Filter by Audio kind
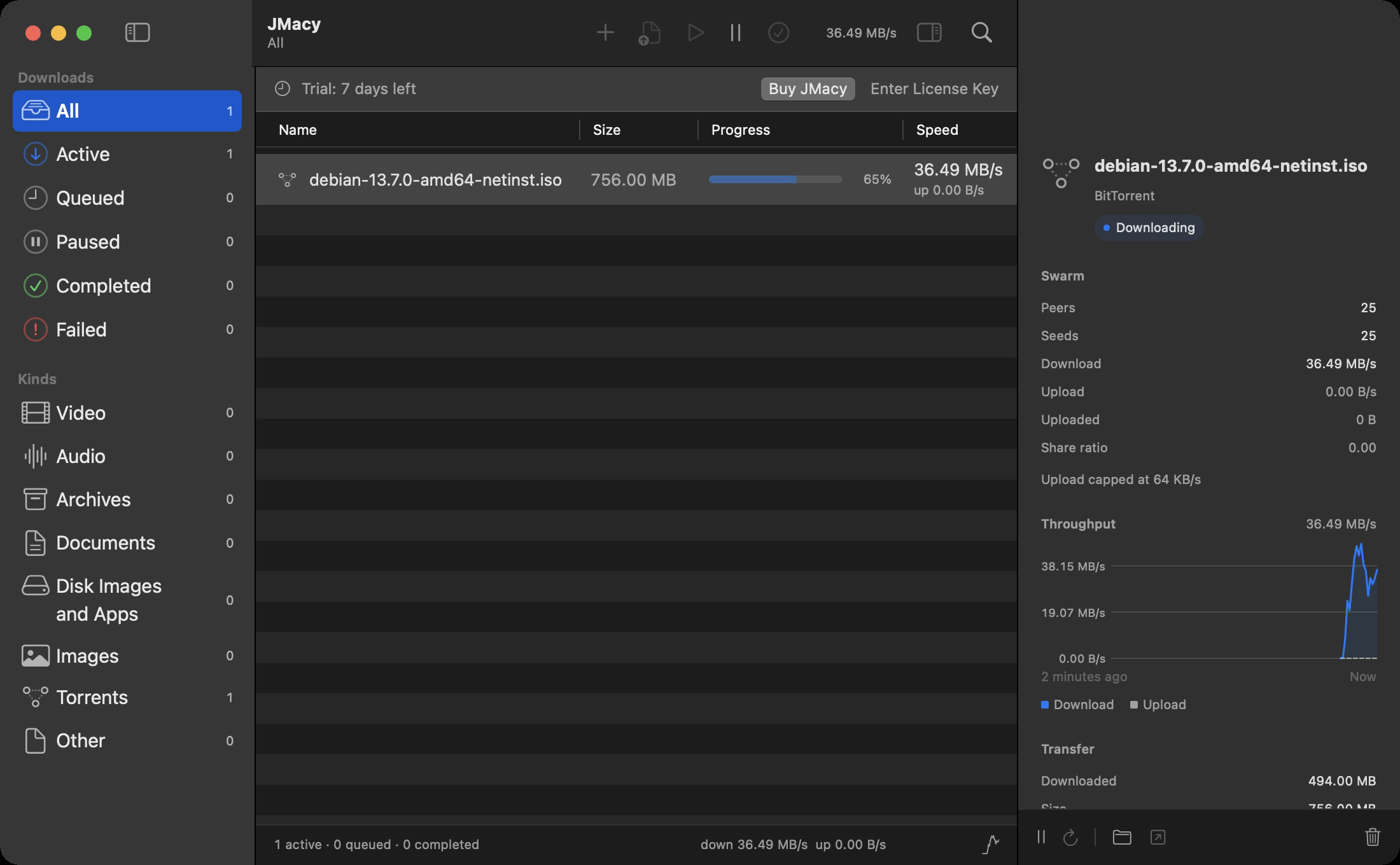1400x865 pixels. pos(127,456)
